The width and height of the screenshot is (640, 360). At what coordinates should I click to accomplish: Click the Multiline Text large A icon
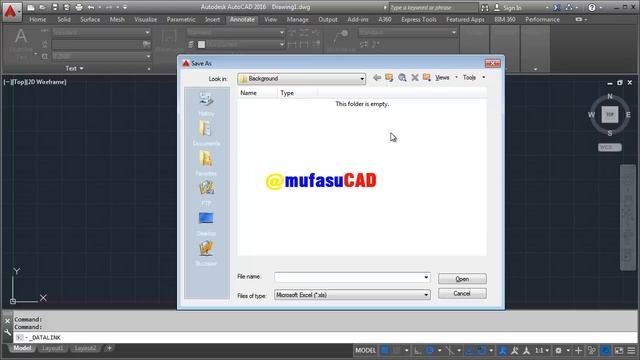(21, 37)
